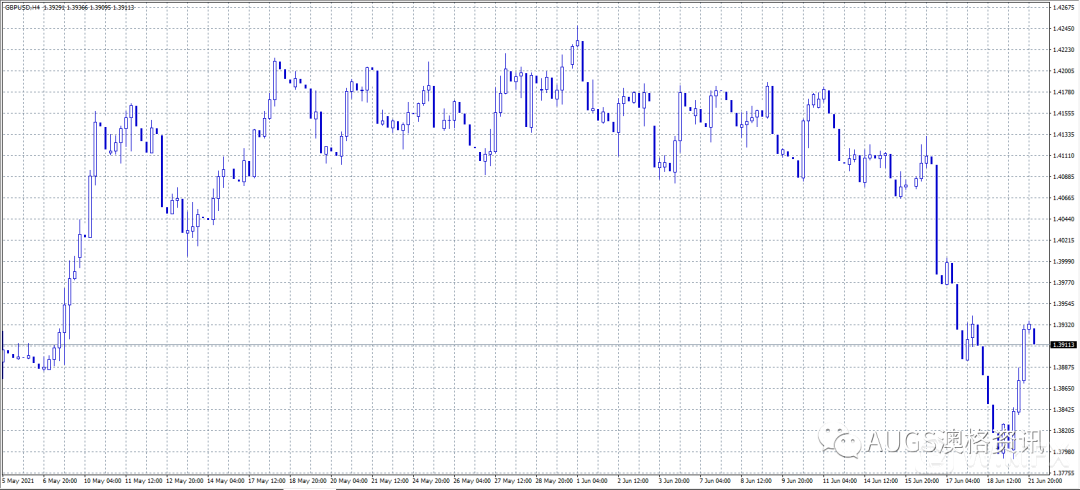Click the 1.40440 price axis label
Viewport: 1080px width, 490px height.
tap(1062, 219)
